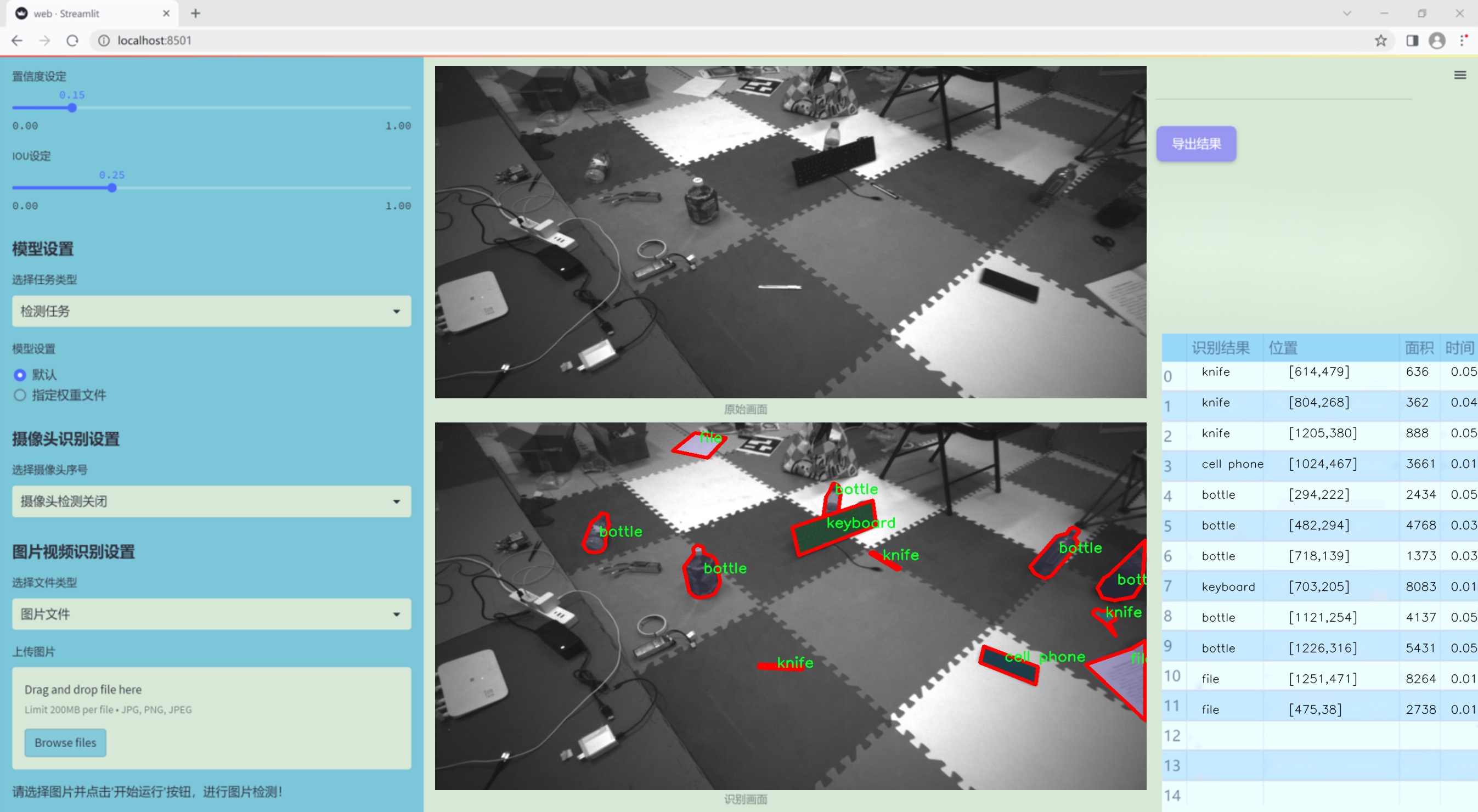Select the 指定权重文件 radio option

[20, 395]
